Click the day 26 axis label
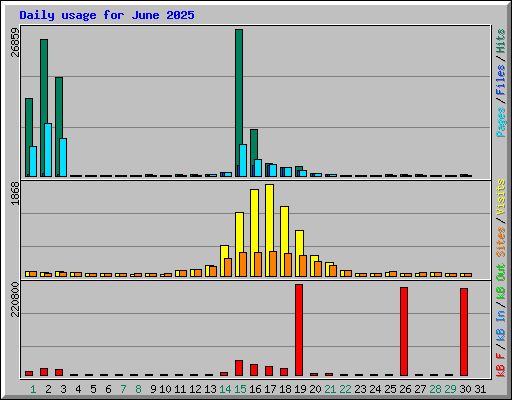This screenshot has height=400, width=512. coord(405,389)
